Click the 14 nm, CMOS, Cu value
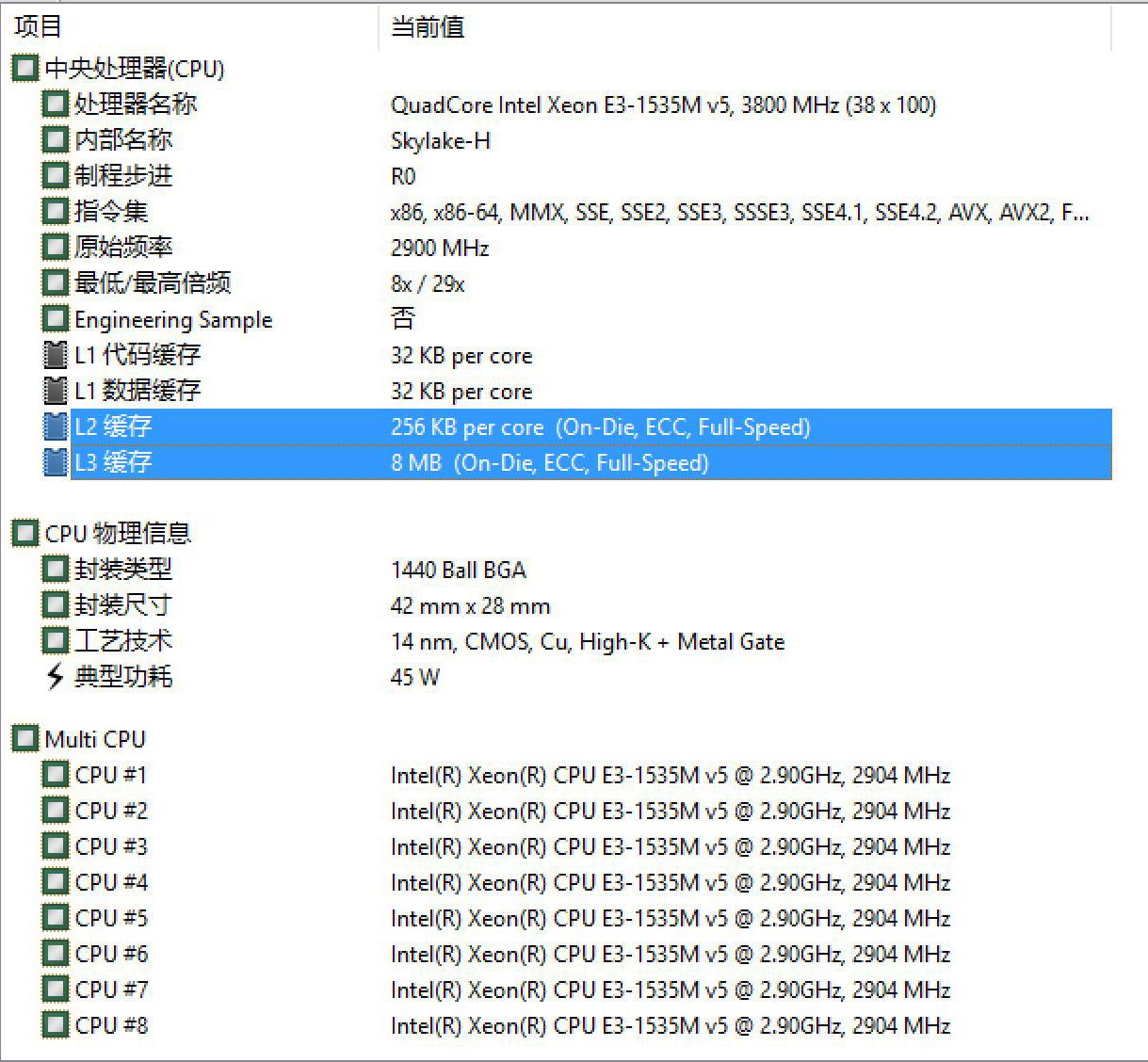Image resolution: width=1148 pixels, height=1062 pixels. [588, 642]
